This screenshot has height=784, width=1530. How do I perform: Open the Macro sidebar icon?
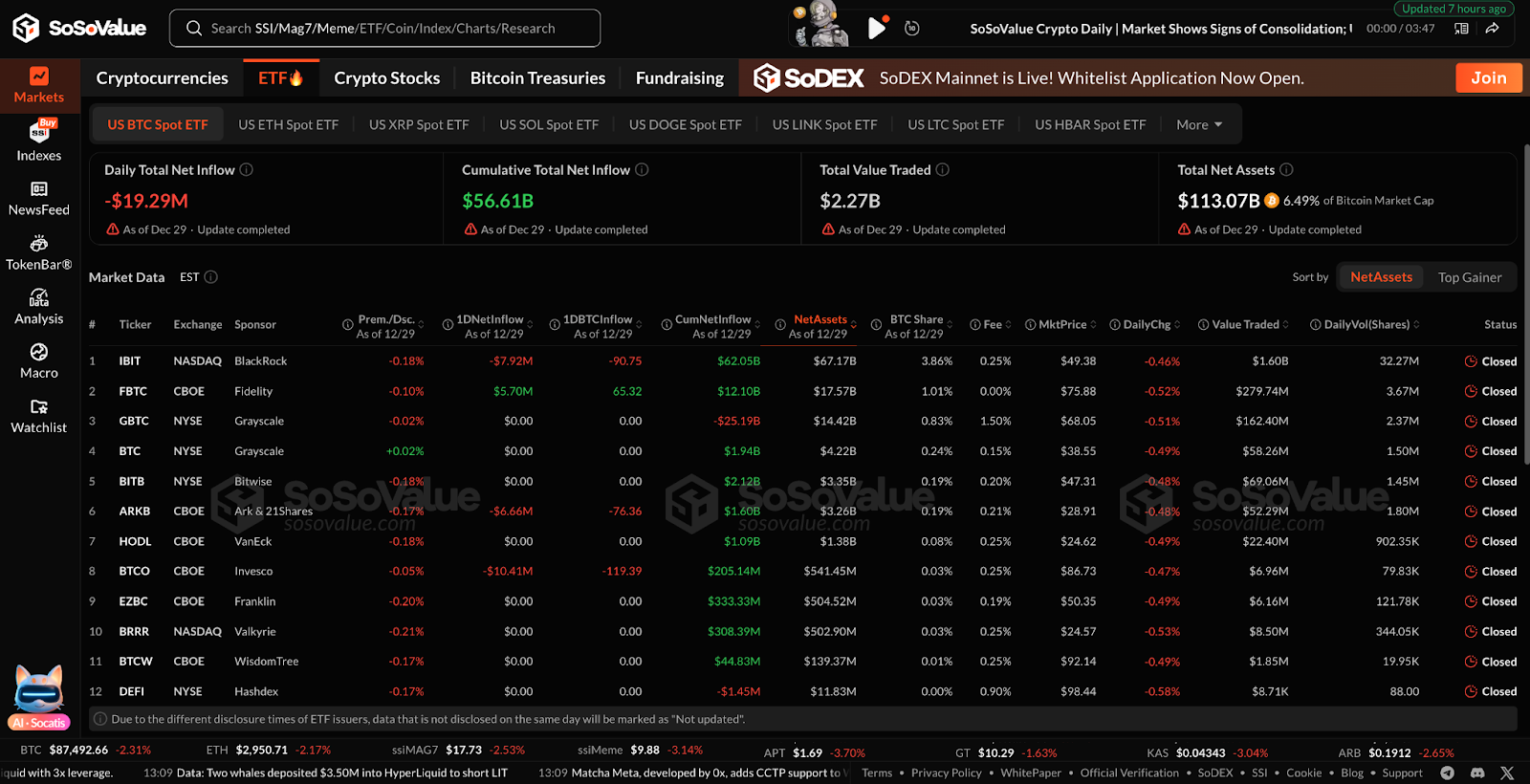[39, 353]
